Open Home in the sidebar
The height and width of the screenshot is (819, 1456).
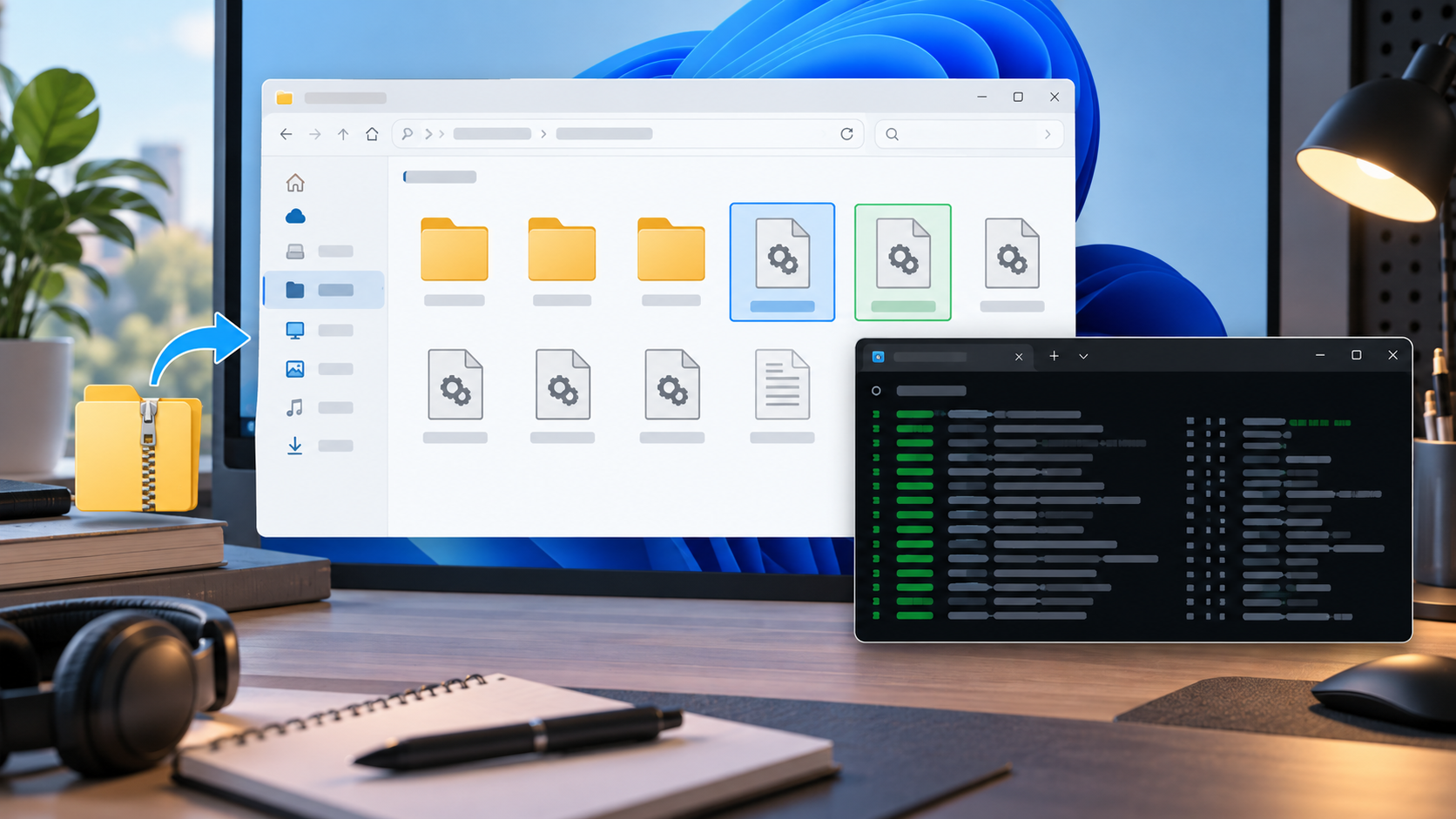coord(295,183)
